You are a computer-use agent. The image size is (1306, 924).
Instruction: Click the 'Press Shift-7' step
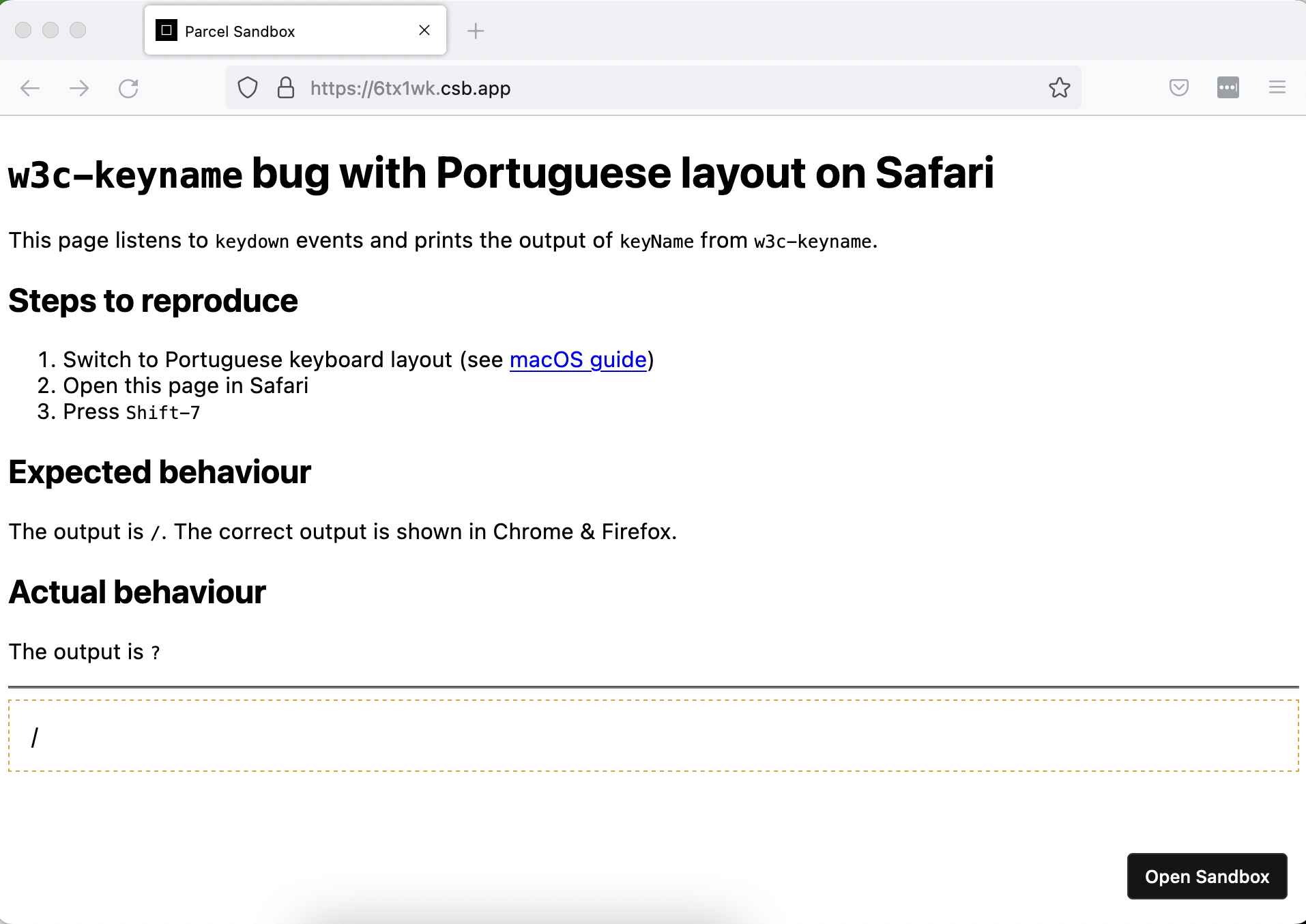click(132, 412)
